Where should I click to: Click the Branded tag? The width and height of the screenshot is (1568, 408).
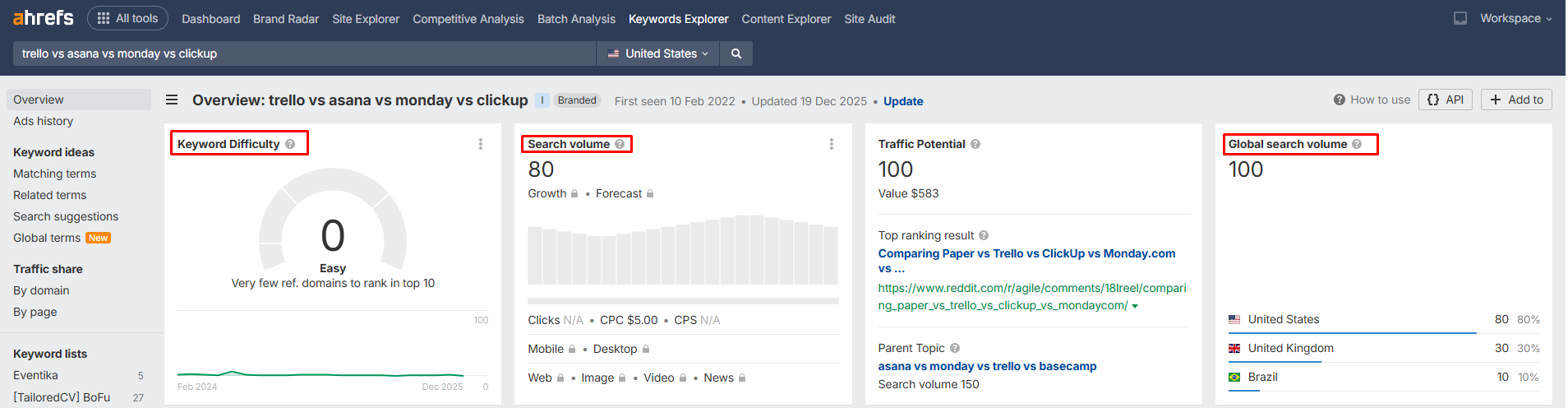pyautogui.click(x=577, y=100)
